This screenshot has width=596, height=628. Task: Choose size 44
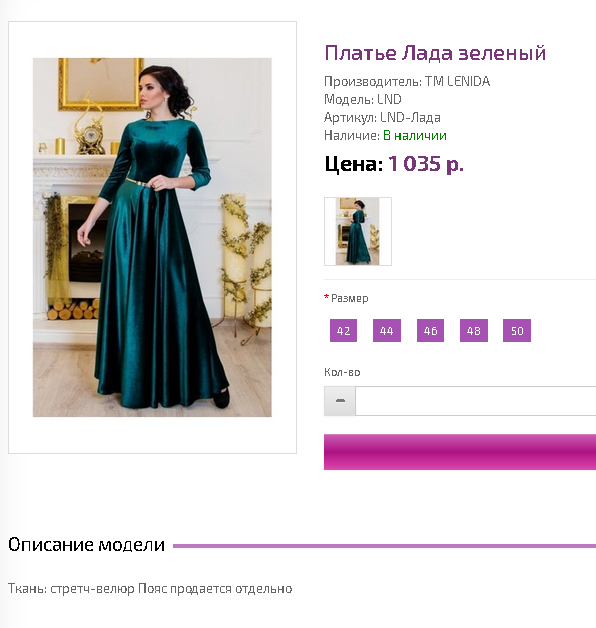coord(387,330)
